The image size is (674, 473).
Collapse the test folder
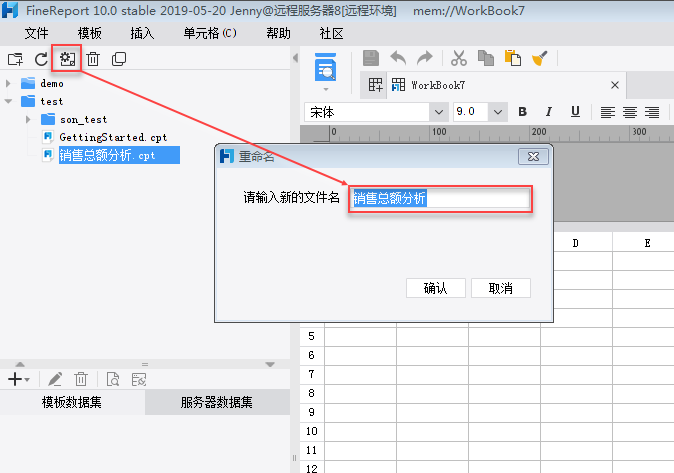point(8,101)
